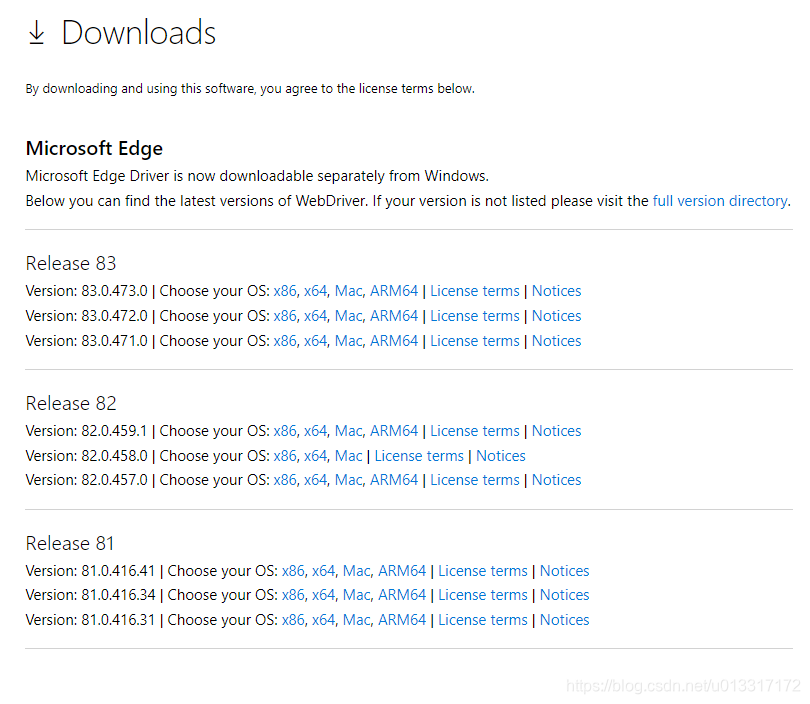
Task: Select the Release 83 heading text
Action: [71, 263]
